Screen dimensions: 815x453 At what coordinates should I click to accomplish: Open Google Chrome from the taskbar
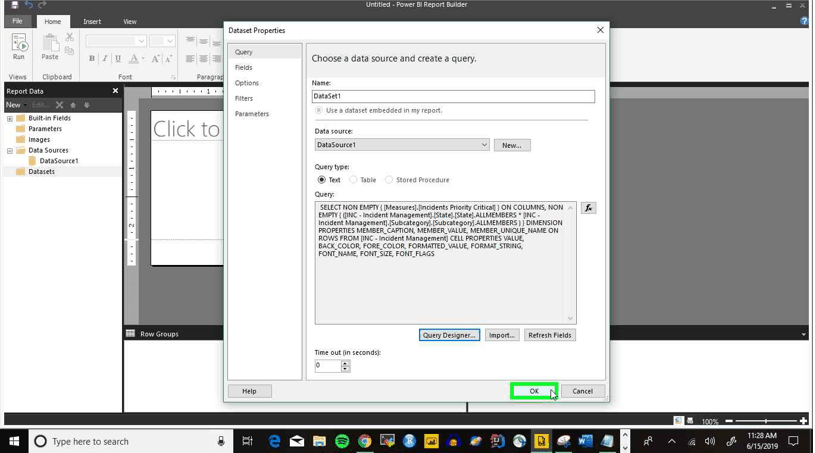[x=365, y=441]
